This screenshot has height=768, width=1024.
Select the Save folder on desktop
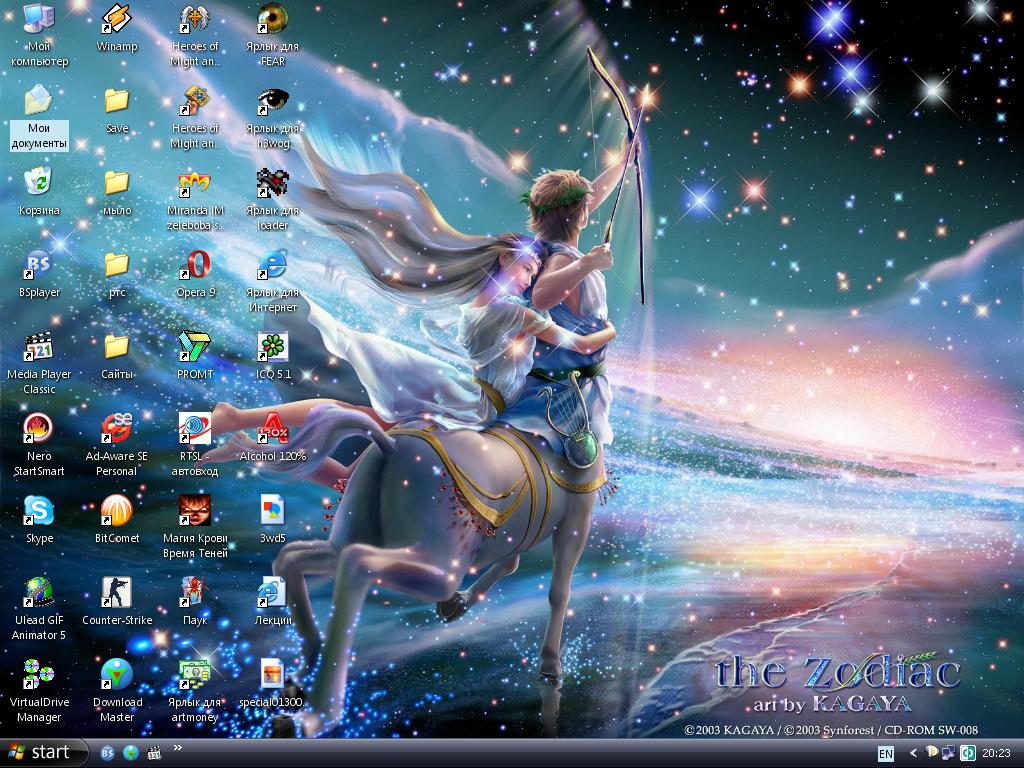pyautogui.click(x=117, y=110)
